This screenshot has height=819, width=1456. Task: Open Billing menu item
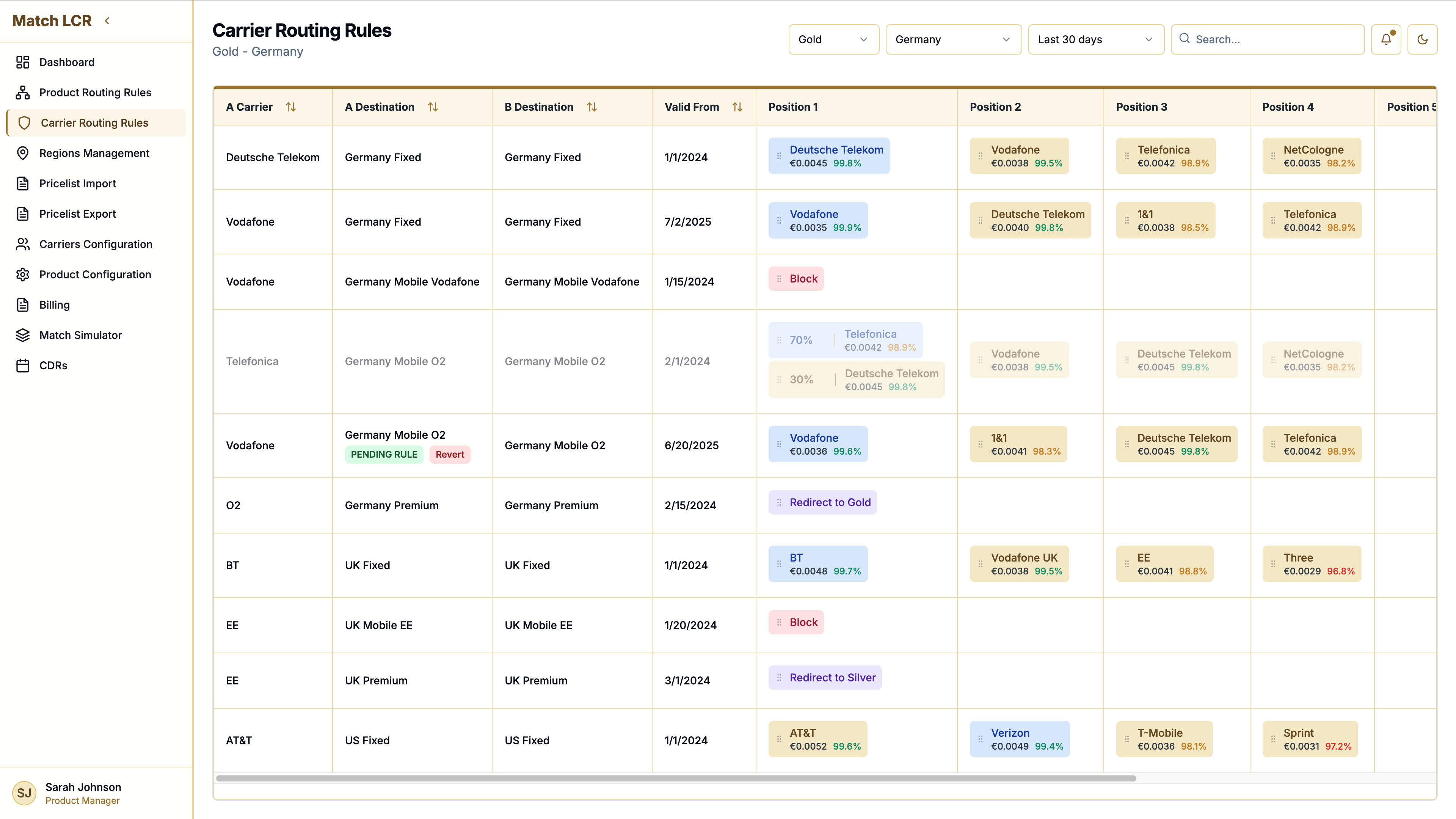96,304
